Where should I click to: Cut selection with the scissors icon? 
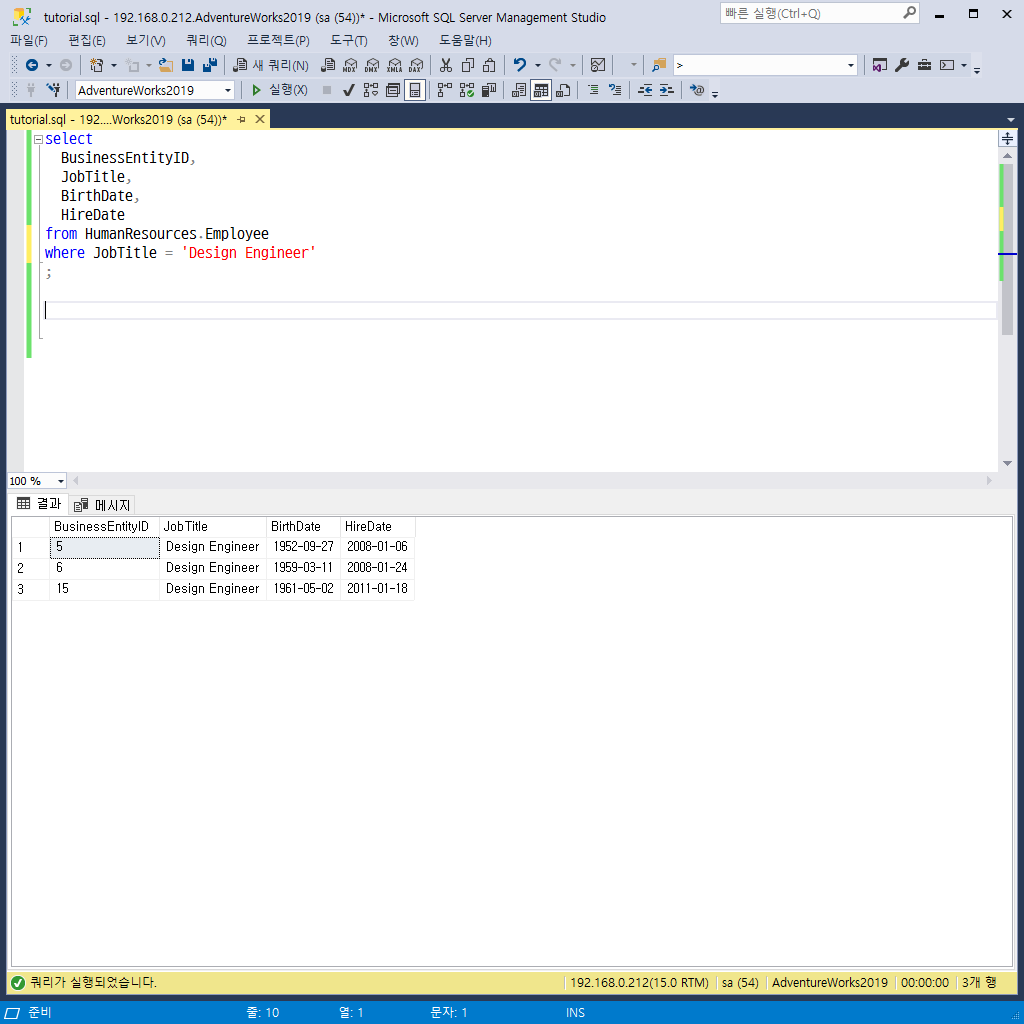[x=446, y=65]
